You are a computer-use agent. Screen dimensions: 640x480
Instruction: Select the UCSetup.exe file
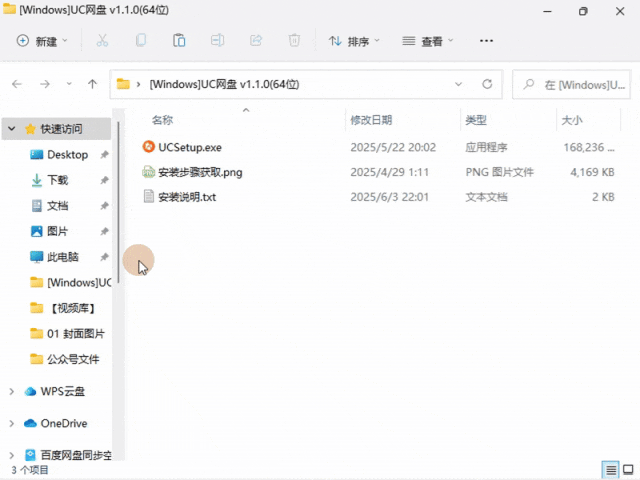(190, 147)
